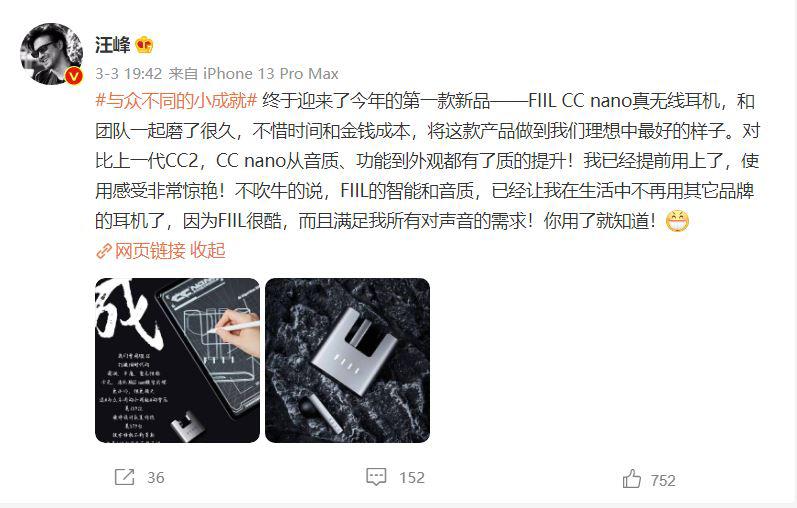Open the 网页链接 web link

pyautogui.click(x=149, y=251)
